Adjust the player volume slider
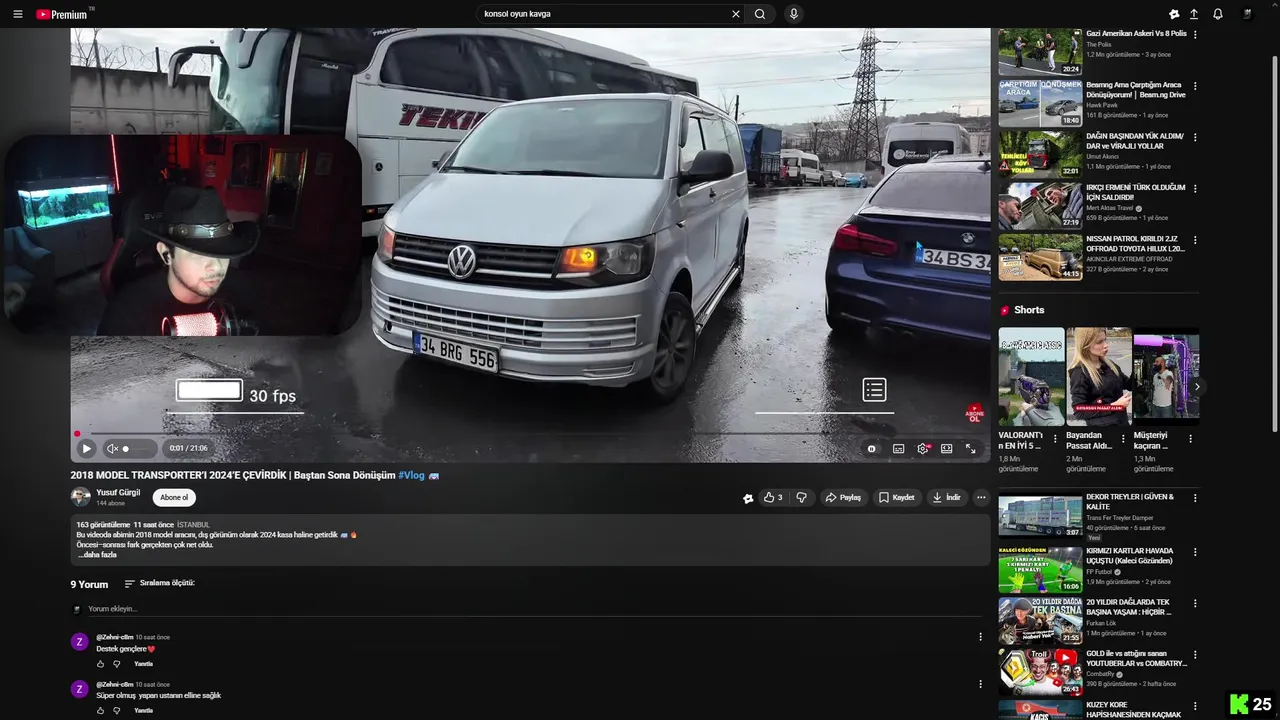 138,449
